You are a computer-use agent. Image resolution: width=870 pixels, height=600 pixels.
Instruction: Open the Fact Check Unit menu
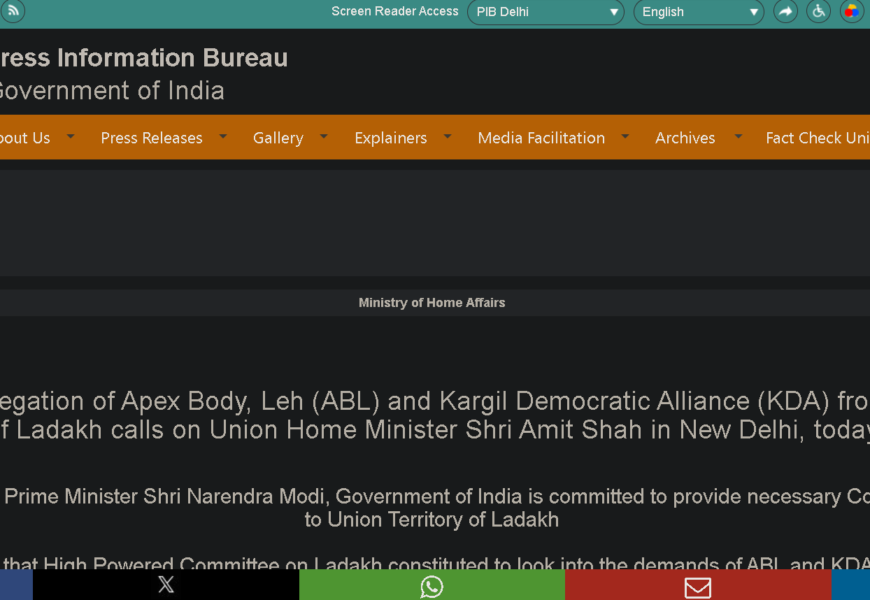[x=816, y=138]
